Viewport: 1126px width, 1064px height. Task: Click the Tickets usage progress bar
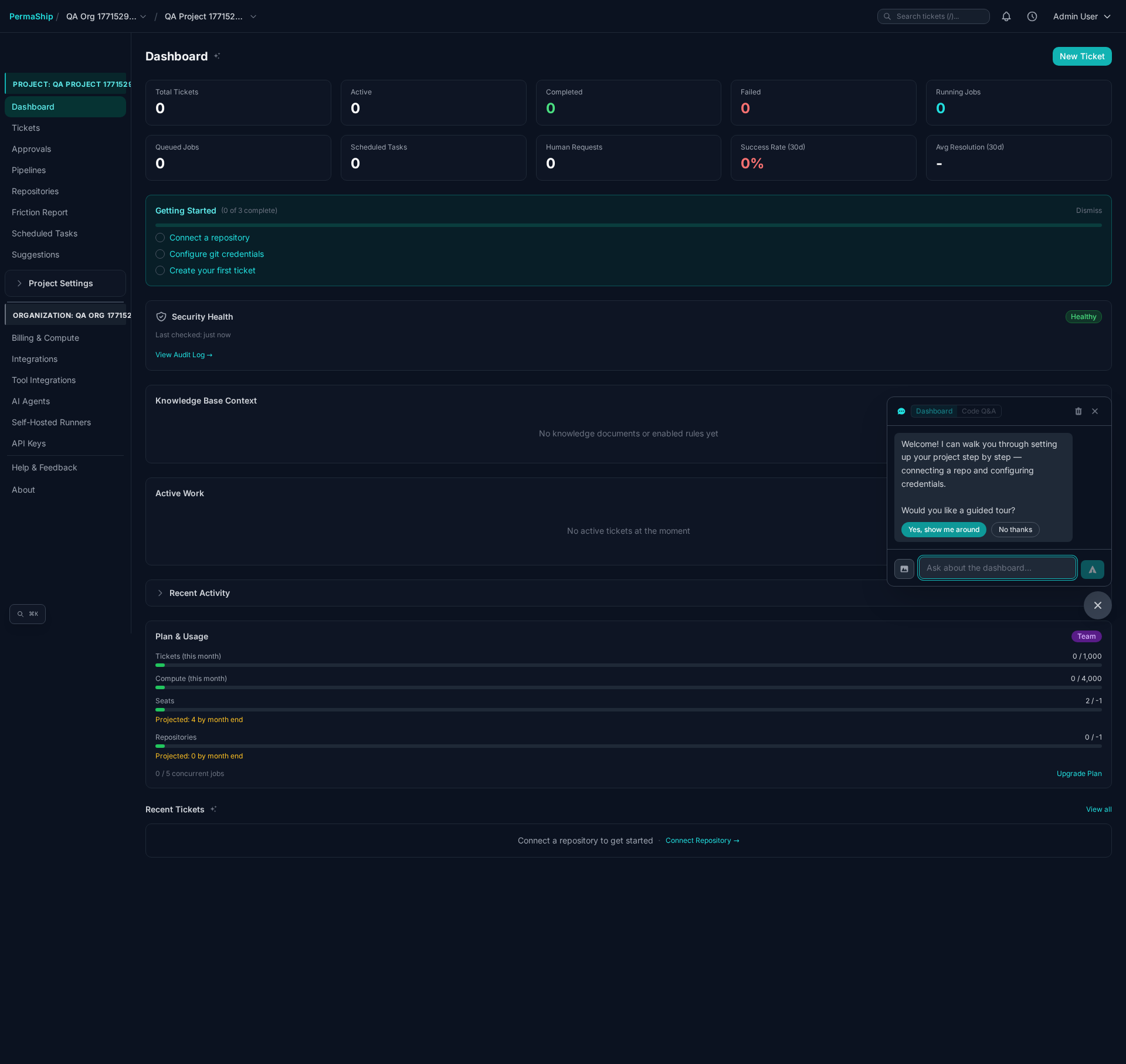628,665
